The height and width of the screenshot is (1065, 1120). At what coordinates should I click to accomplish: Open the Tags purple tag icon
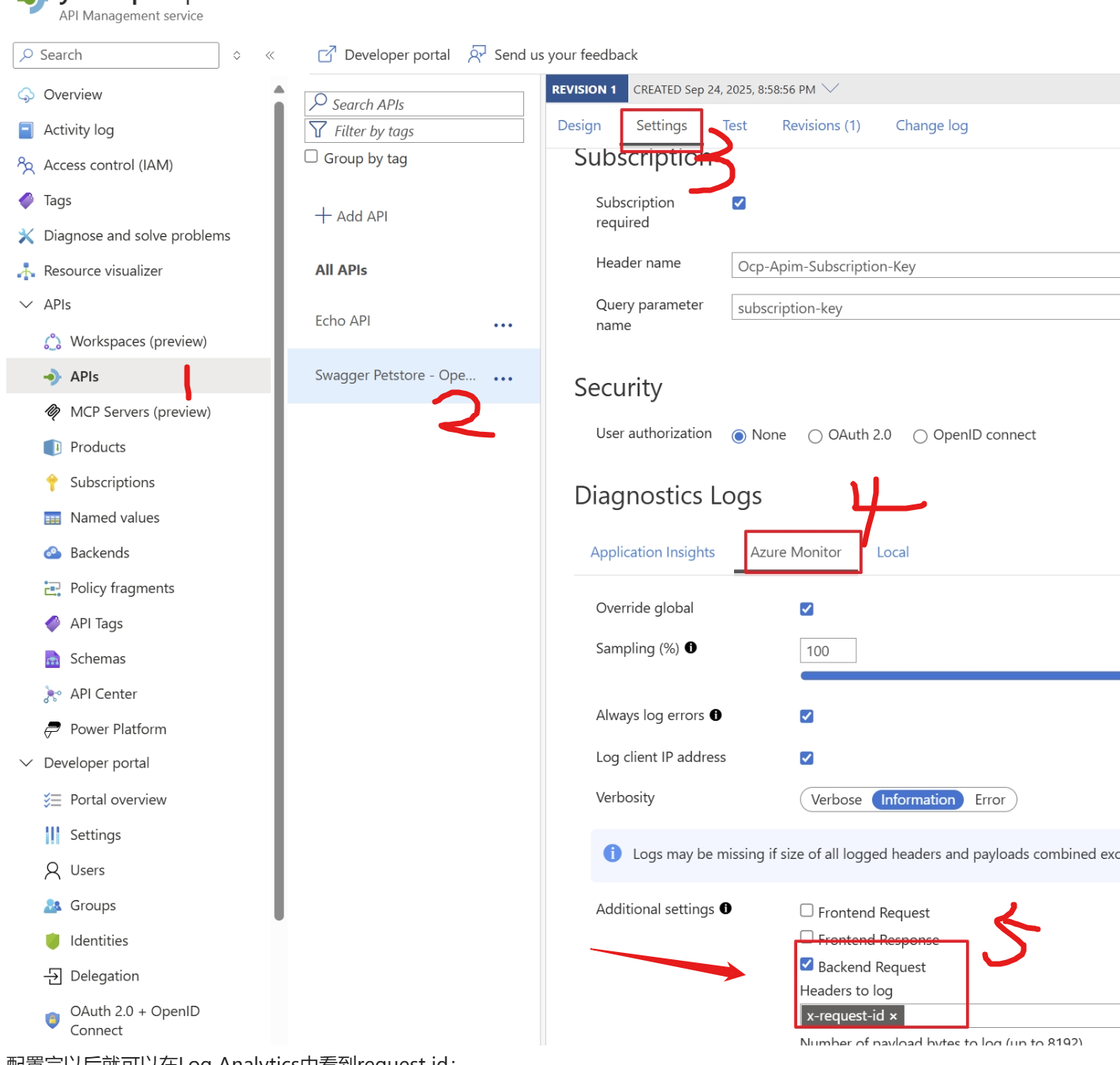[x=26, y=201]
